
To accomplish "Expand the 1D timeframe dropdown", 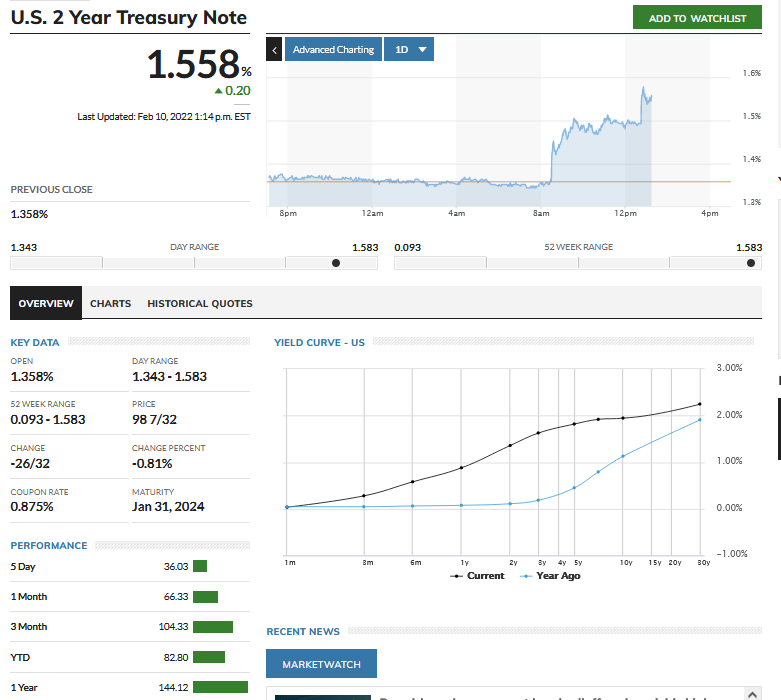I will point(409,49).
